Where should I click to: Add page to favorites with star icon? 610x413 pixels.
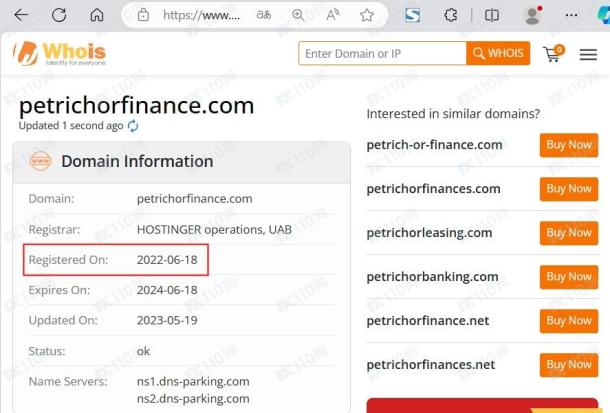(x=366, y=15)
